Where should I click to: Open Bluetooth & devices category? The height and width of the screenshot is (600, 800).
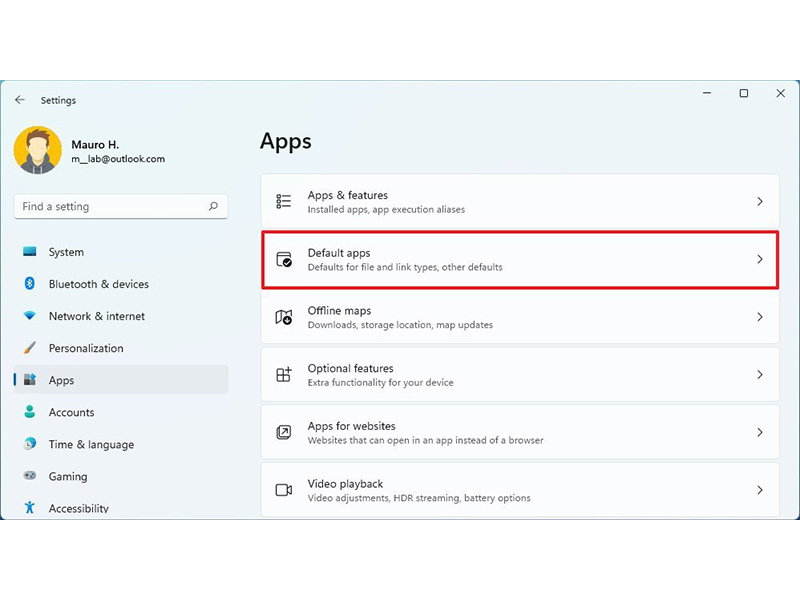[121, 284]
